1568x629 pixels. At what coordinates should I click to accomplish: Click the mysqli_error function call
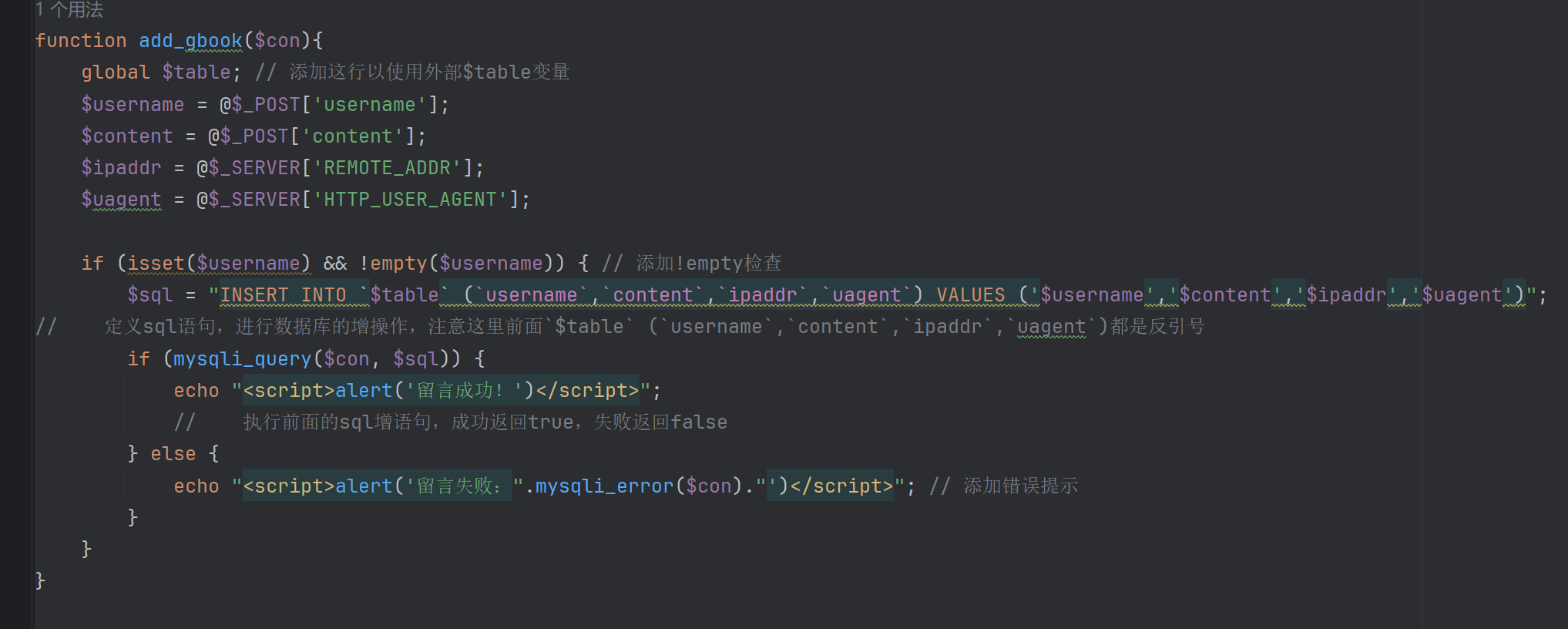604,486
